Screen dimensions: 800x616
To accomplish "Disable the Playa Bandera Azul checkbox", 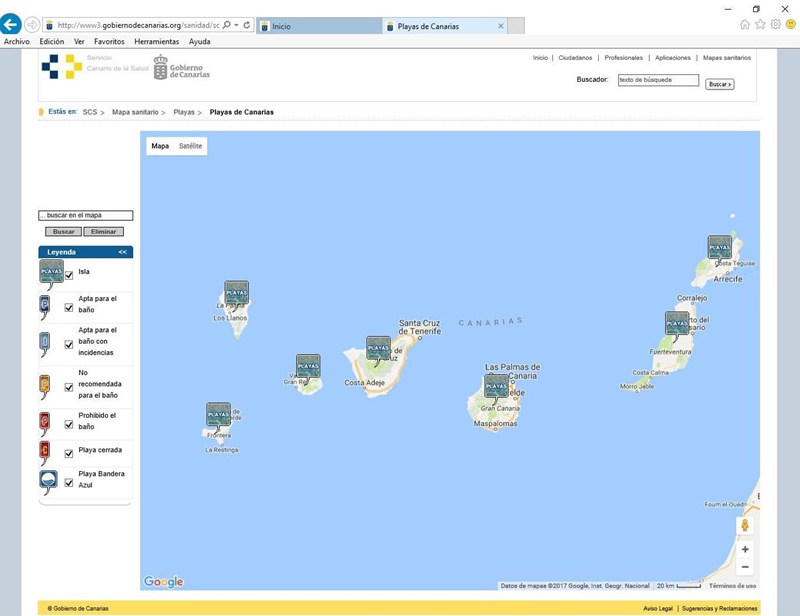I will [x=69, y=482].
